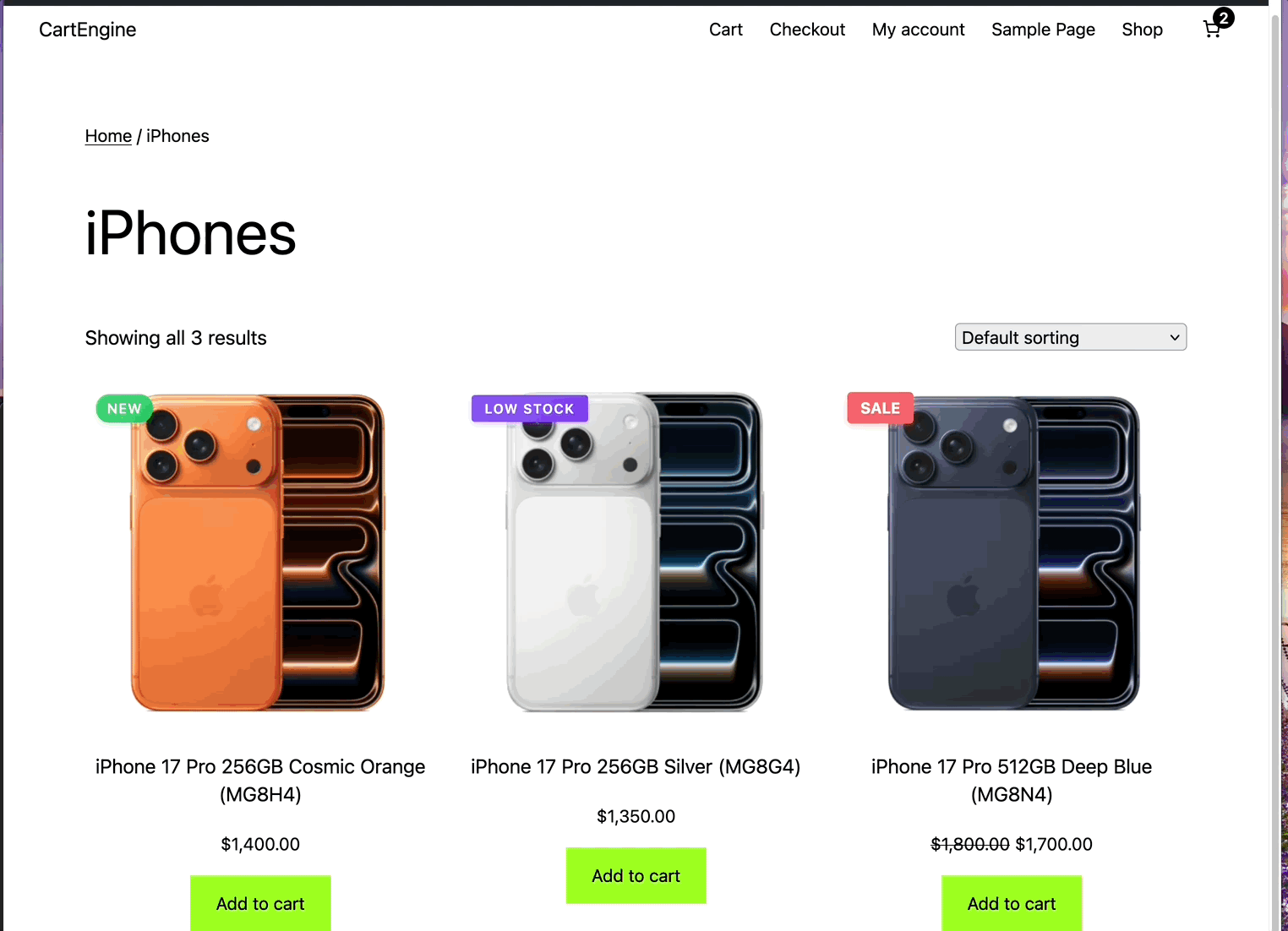This screenshot has width=1288, height=931.
Task: Open Silver iPhone product image
Action: (636, 553)
